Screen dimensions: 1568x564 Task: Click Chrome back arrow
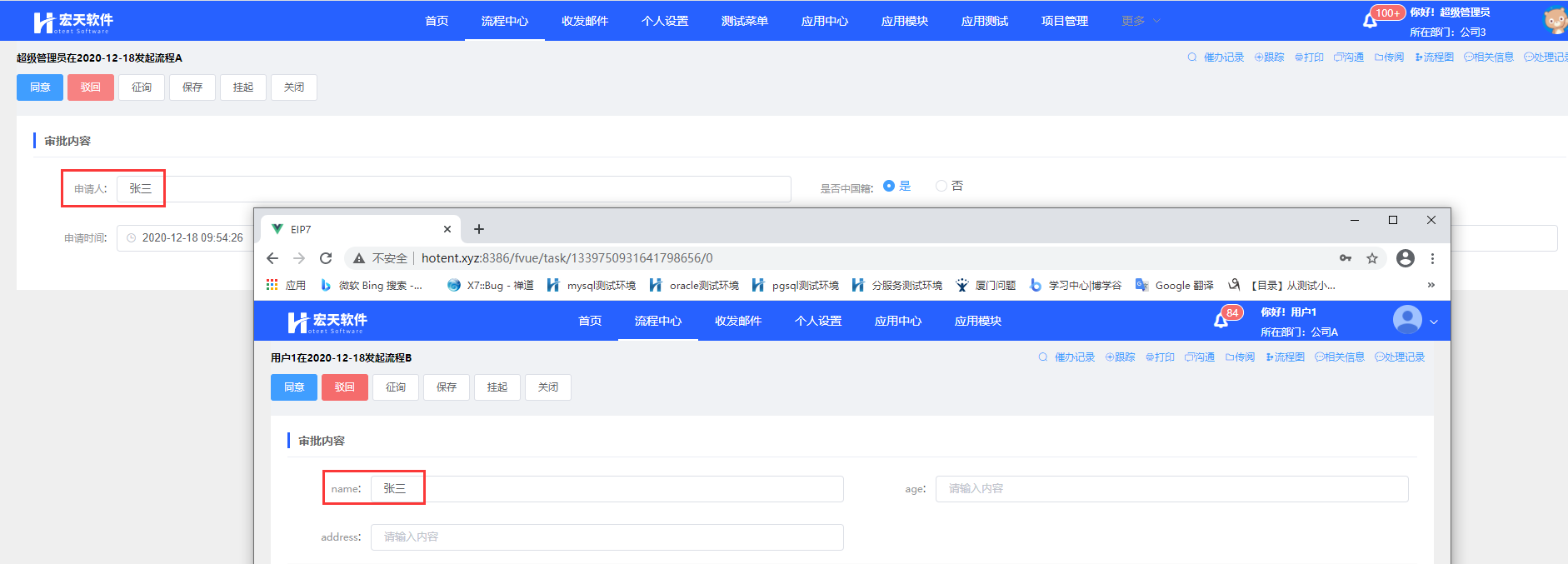click(272, 258)
